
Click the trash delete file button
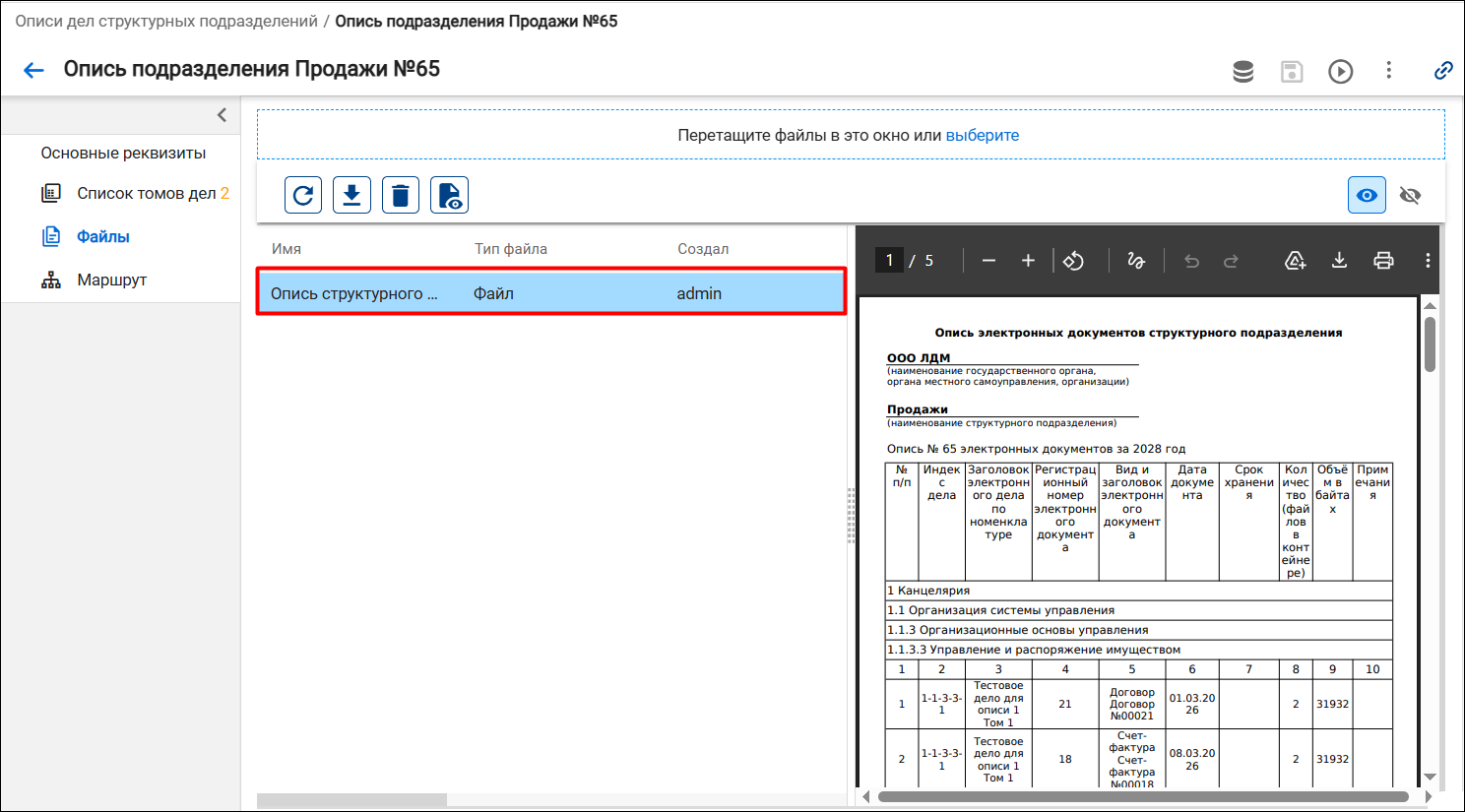pyautogui.click(x=400, y=195)
